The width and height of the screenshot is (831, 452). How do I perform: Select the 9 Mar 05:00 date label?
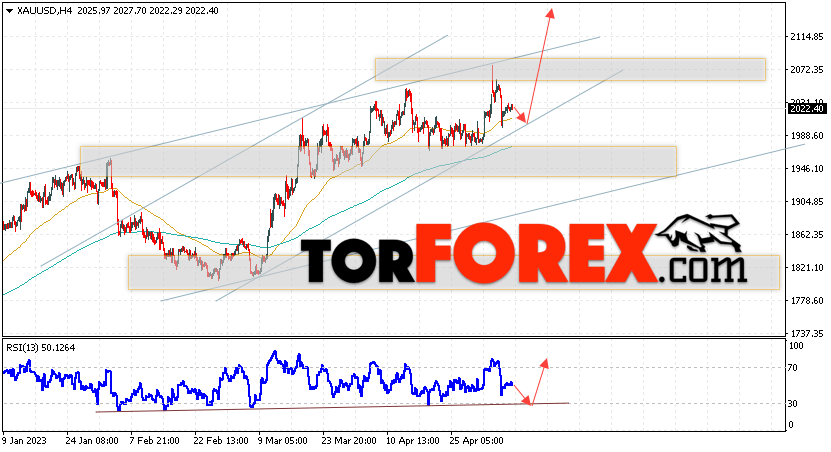pos(282,440)
